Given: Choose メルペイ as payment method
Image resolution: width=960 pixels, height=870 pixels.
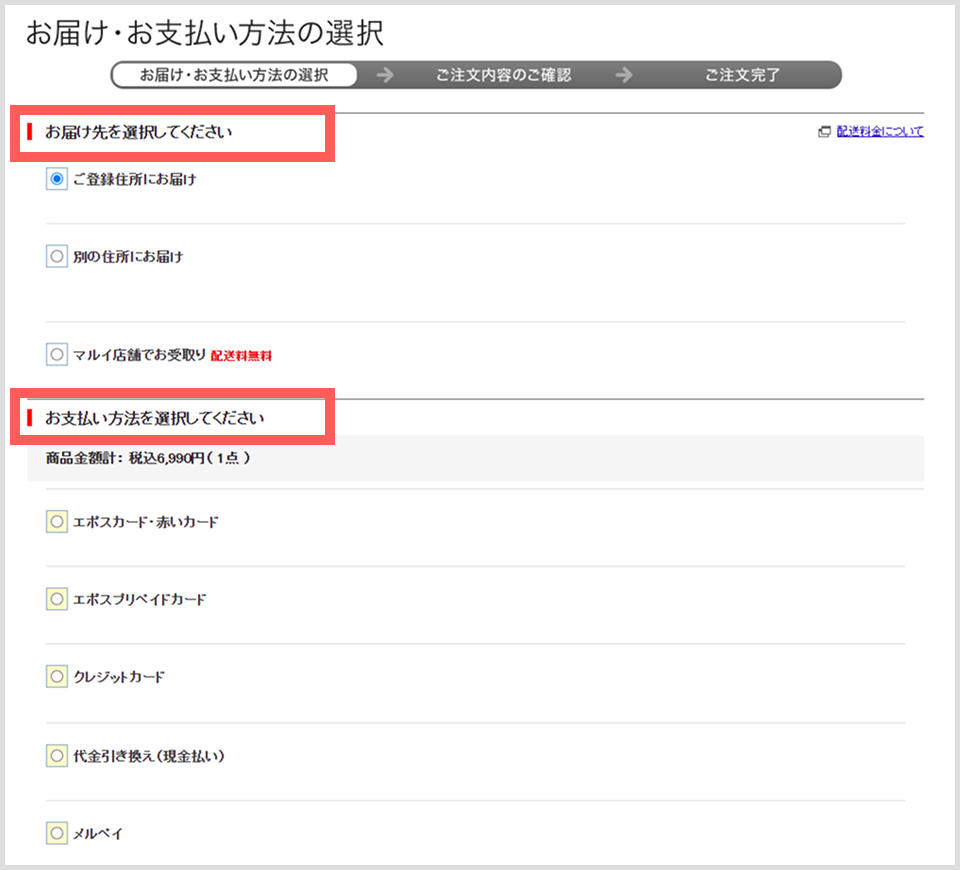Looking at the screenshot, I should point(58,832).
